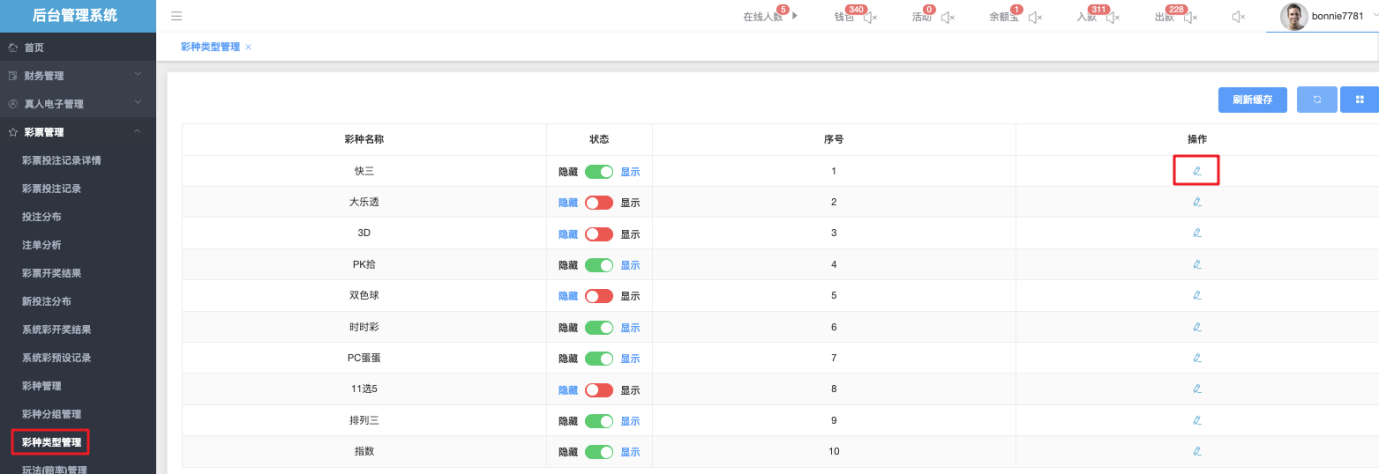Toggle the 快三 display status switch
Viewport: 1379px width, 474px height.
tap(598, 172)
